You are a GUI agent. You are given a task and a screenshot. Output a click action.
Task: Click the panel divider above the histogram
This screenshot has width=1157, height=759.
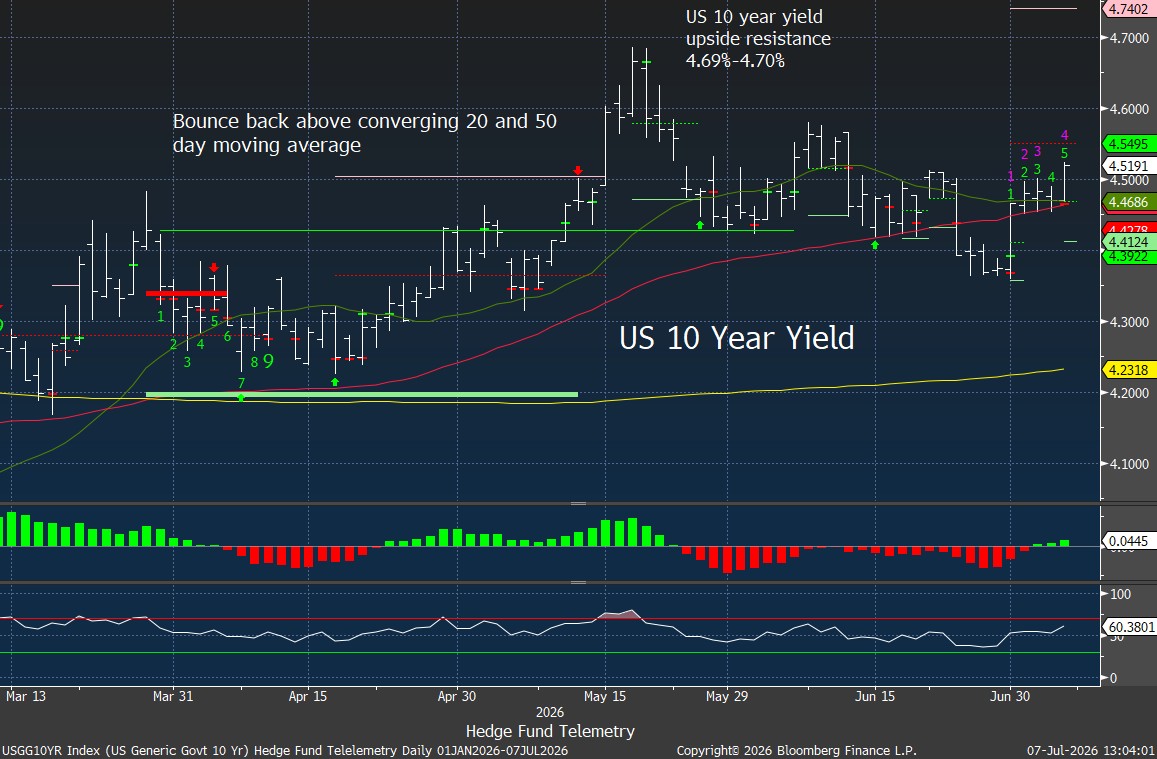[x=578, y=504]
